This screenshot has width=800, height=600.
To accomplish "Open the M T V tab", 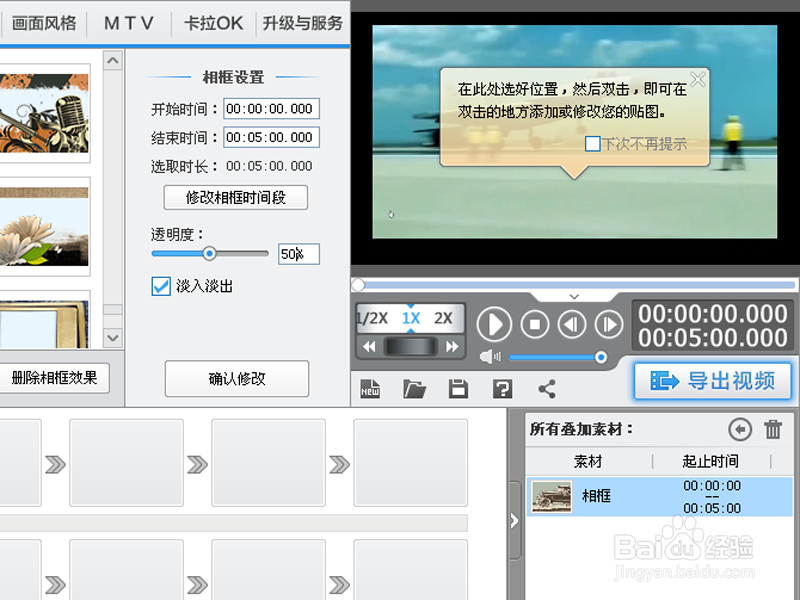I will point(129,23).
